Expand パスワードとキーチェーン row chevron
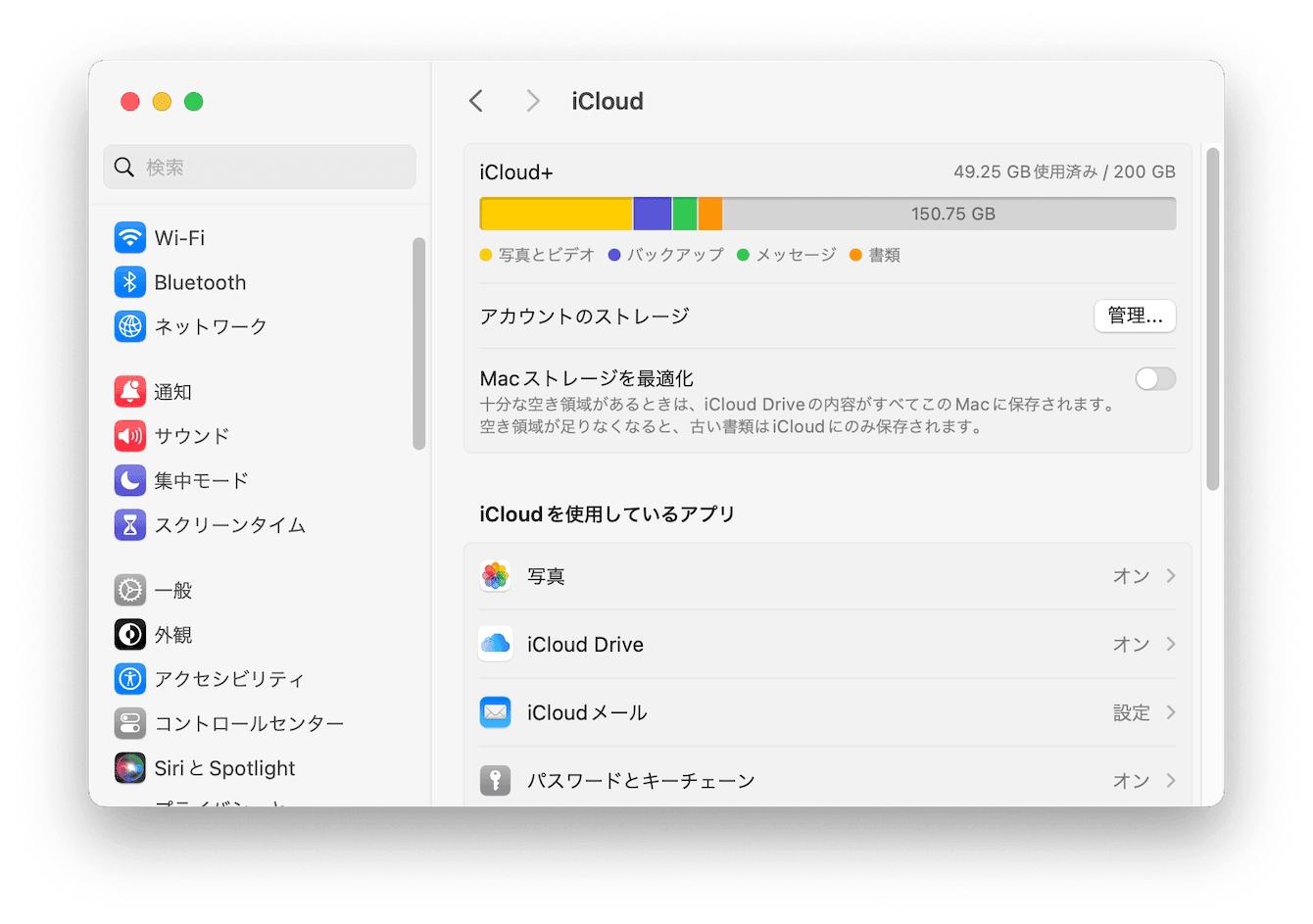The width and height of the screenshot is (1313, 924). click(1171, 781)
